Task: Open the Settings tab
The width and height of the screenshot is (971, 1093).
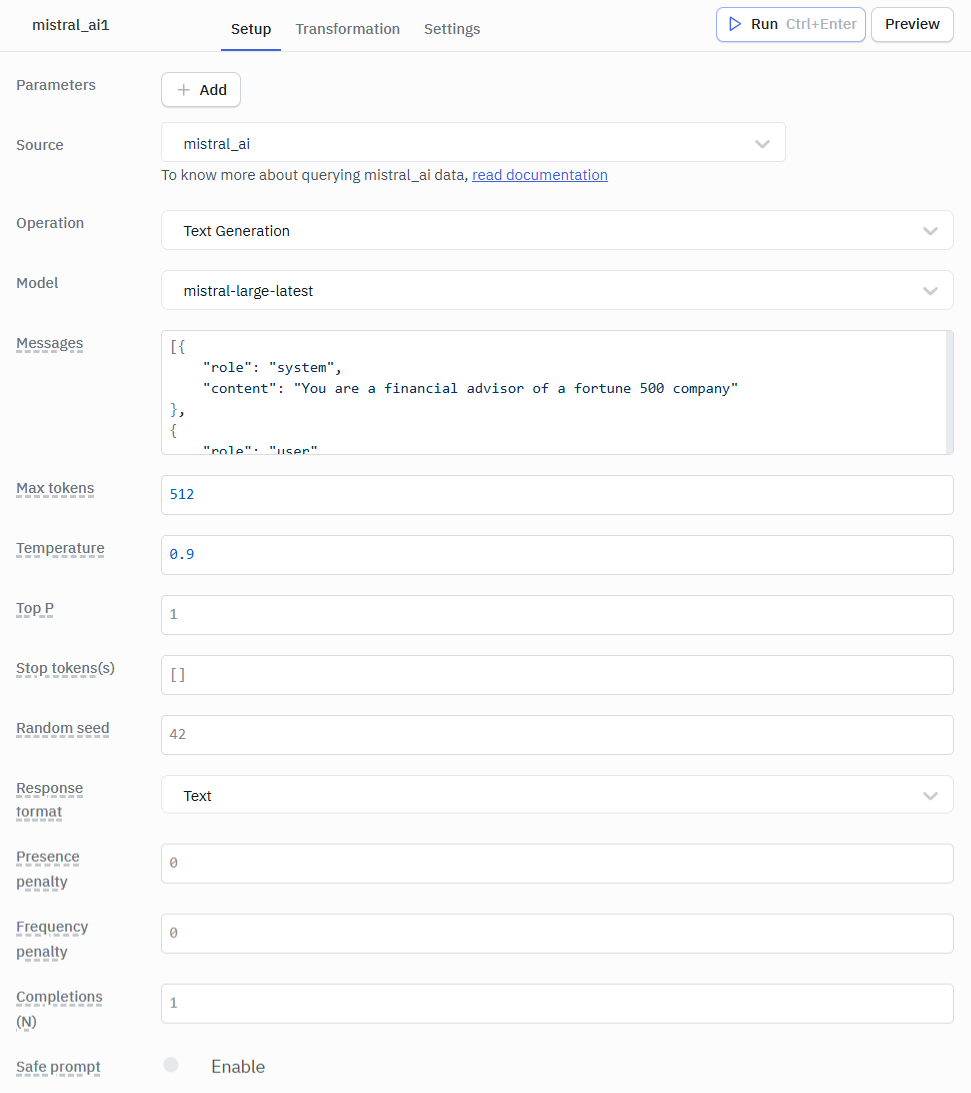Action: click(x=452, y=29)
